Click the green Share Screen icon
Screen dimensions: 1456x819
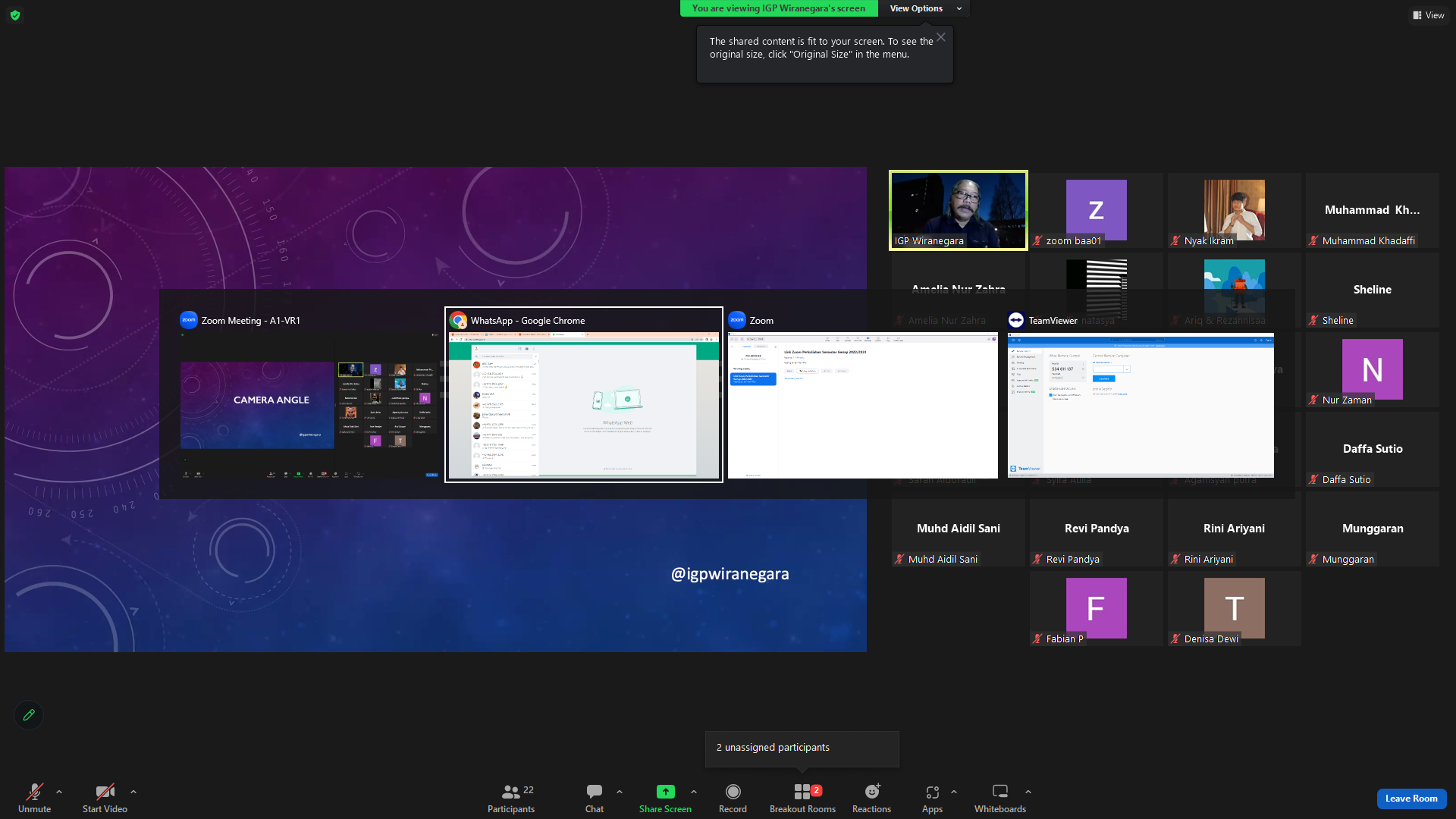[x=665, y=792]
